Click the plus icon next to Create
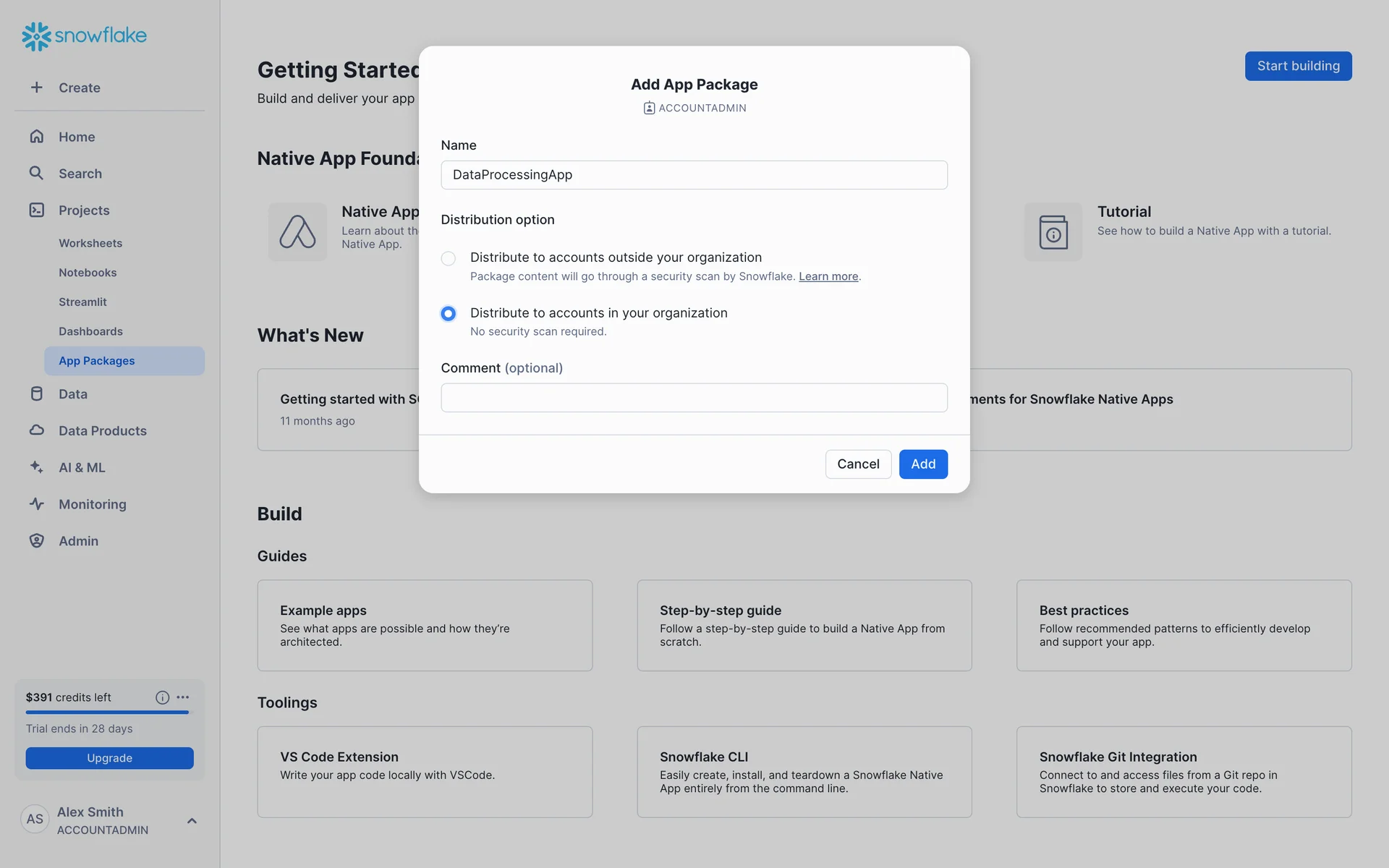Image resolution: width=1389 pixels, height=868 pixels. point(36,88)
